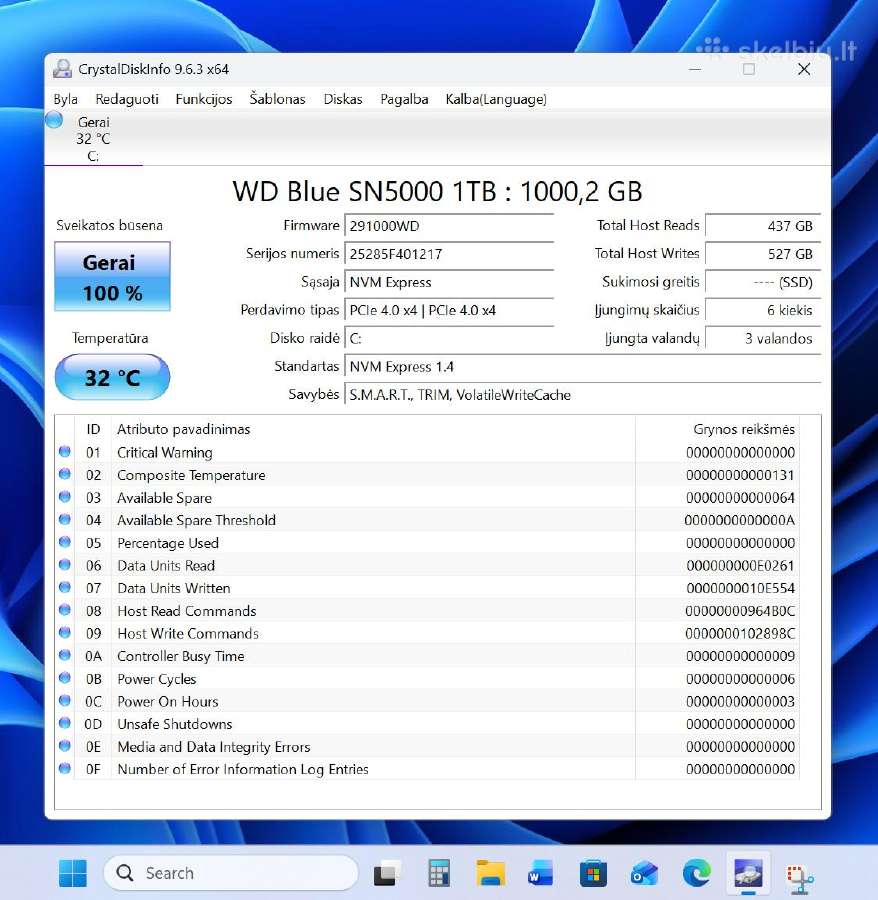The height and width of the screenshot is (900, 878).
Task: Select the raw value 0000000102898C
Action: pyautogui.click(x=740, y=634)
